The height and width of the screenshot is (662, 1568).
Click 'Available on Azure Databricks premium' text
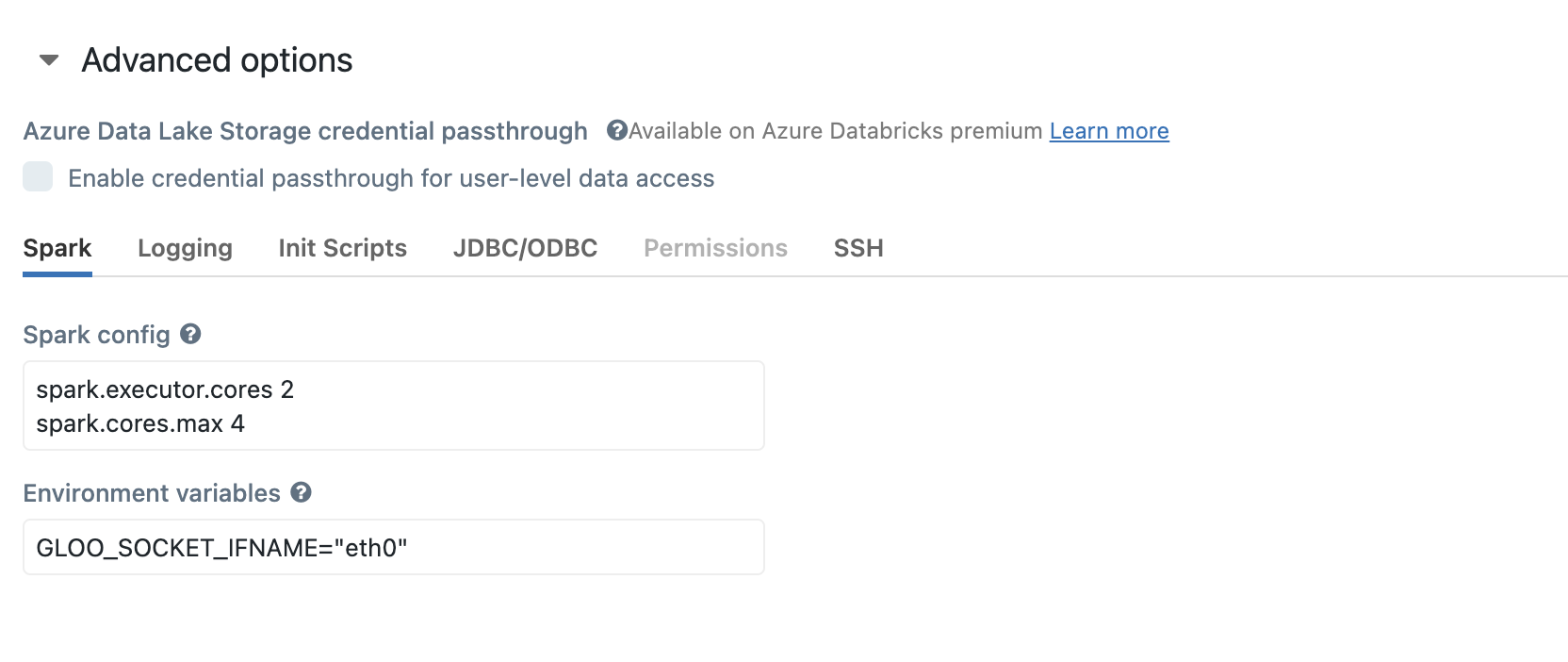click(835, 131)
